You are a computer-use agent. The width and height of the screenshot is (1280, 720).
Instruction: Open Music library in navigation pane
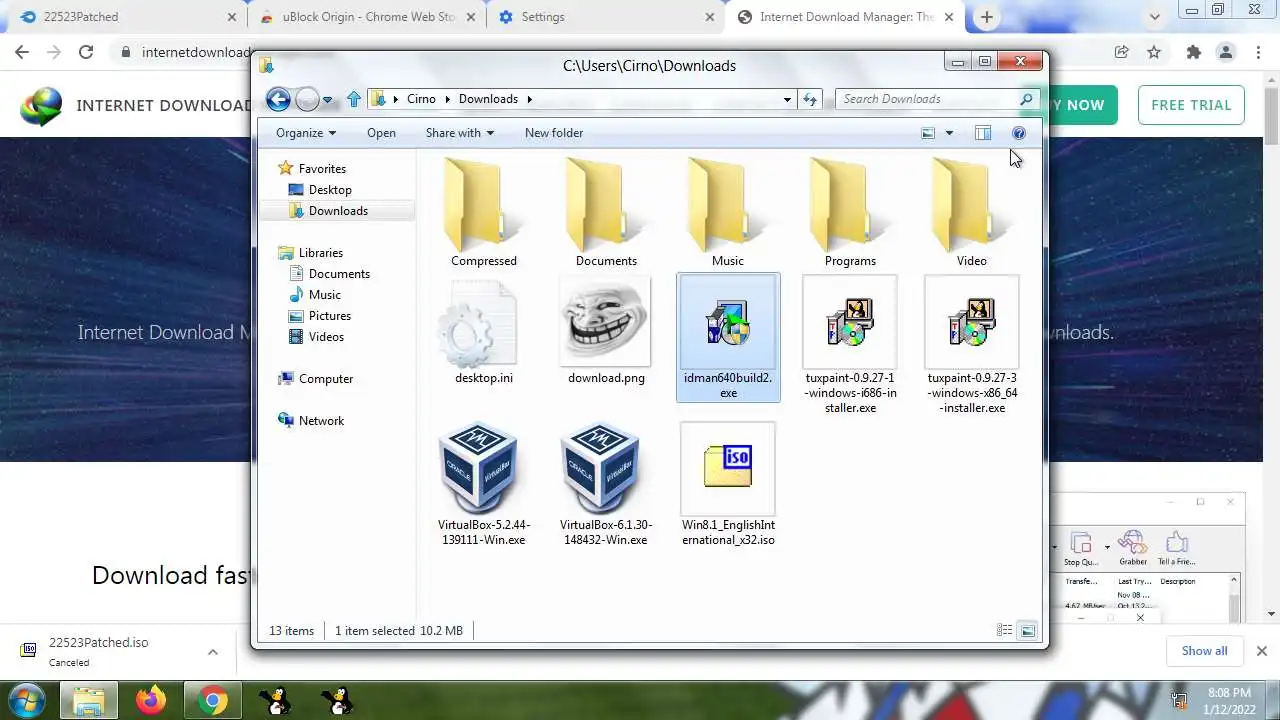point(315,295)
